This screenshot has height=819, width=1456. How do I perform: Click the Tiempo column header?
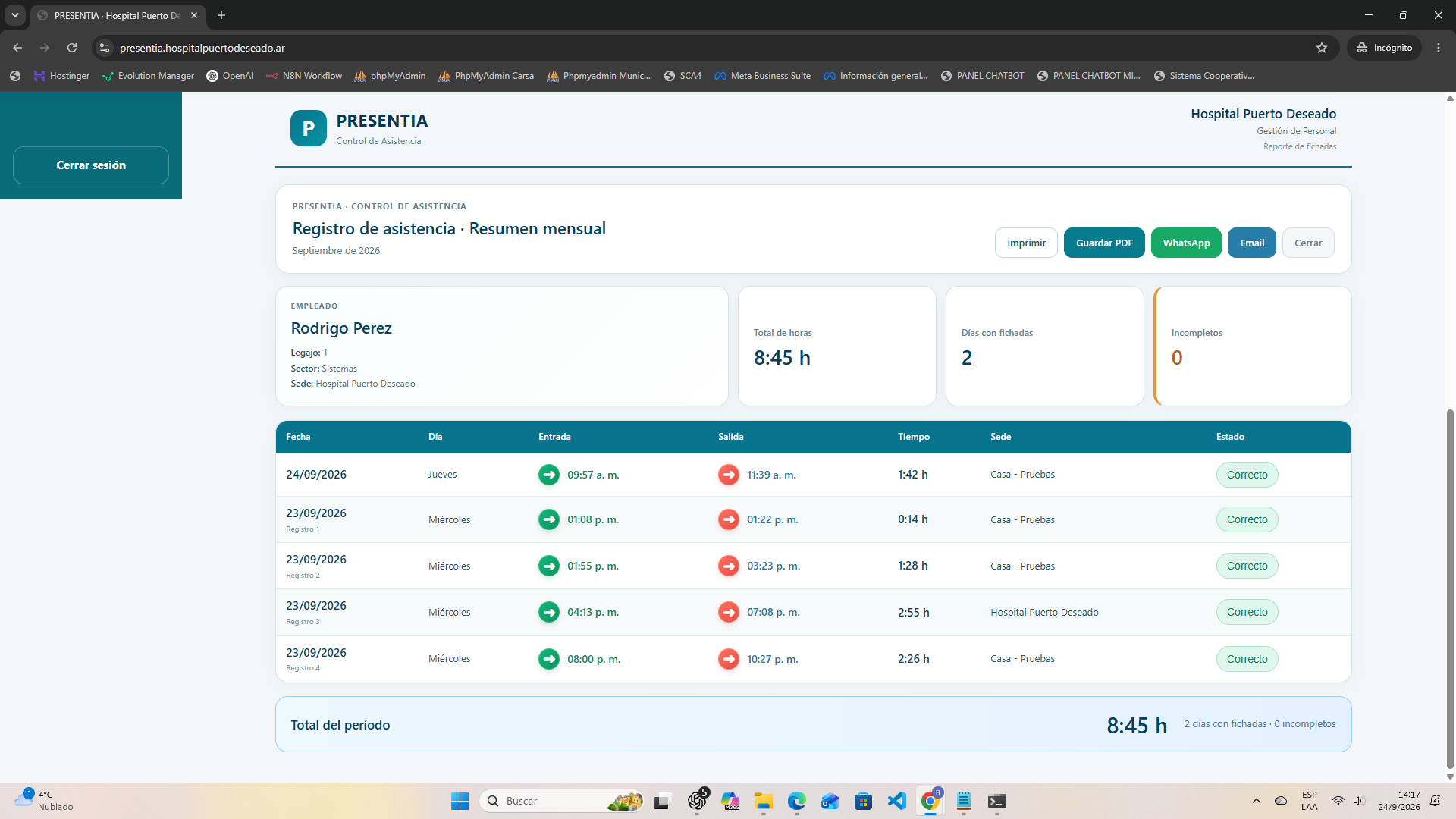tap(913, 437)
